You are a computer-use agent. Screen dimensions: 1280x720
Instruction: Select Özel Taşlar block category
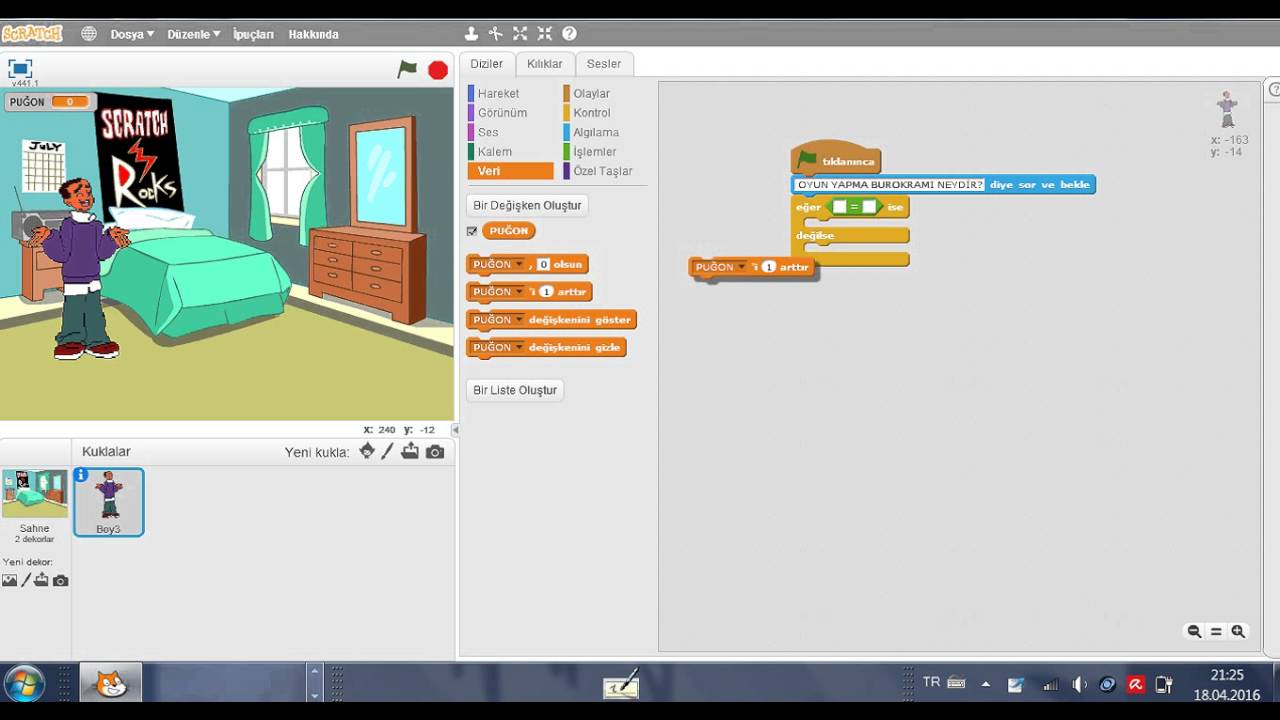pos(603,171)
